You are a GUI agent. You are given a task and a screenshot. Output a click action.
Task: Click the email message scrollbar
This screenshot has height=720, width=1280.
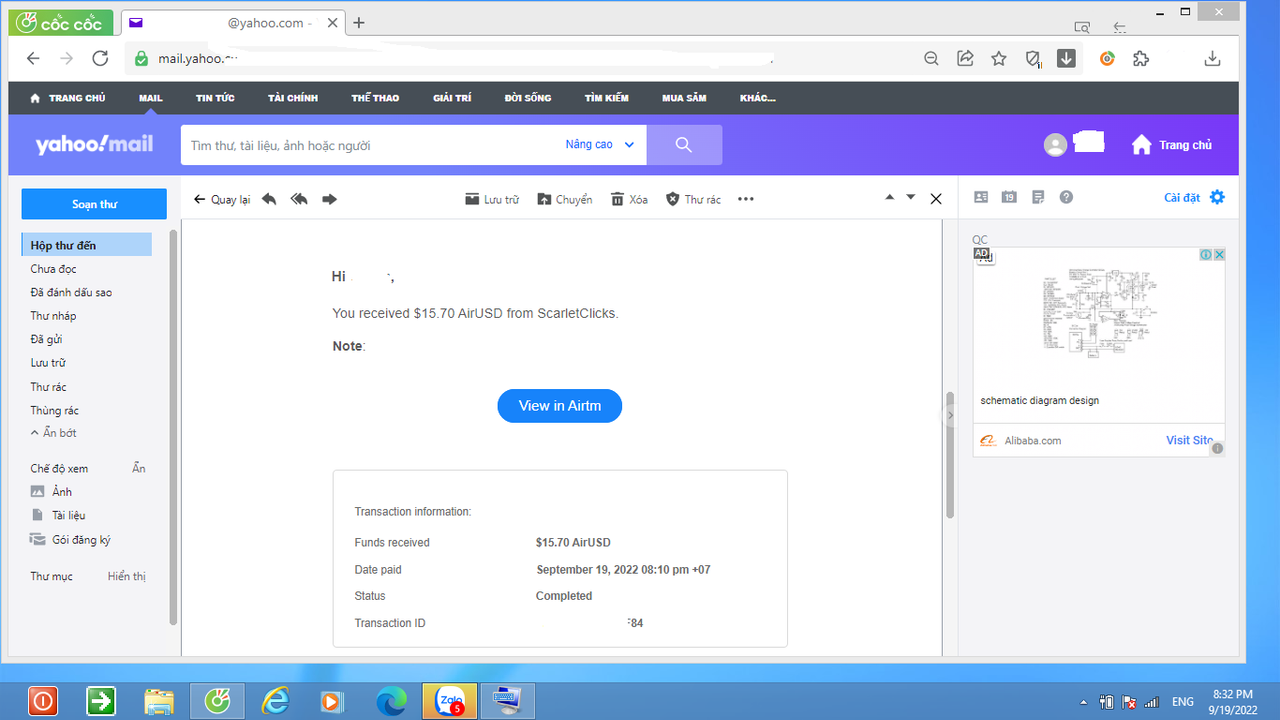(950, 455)
